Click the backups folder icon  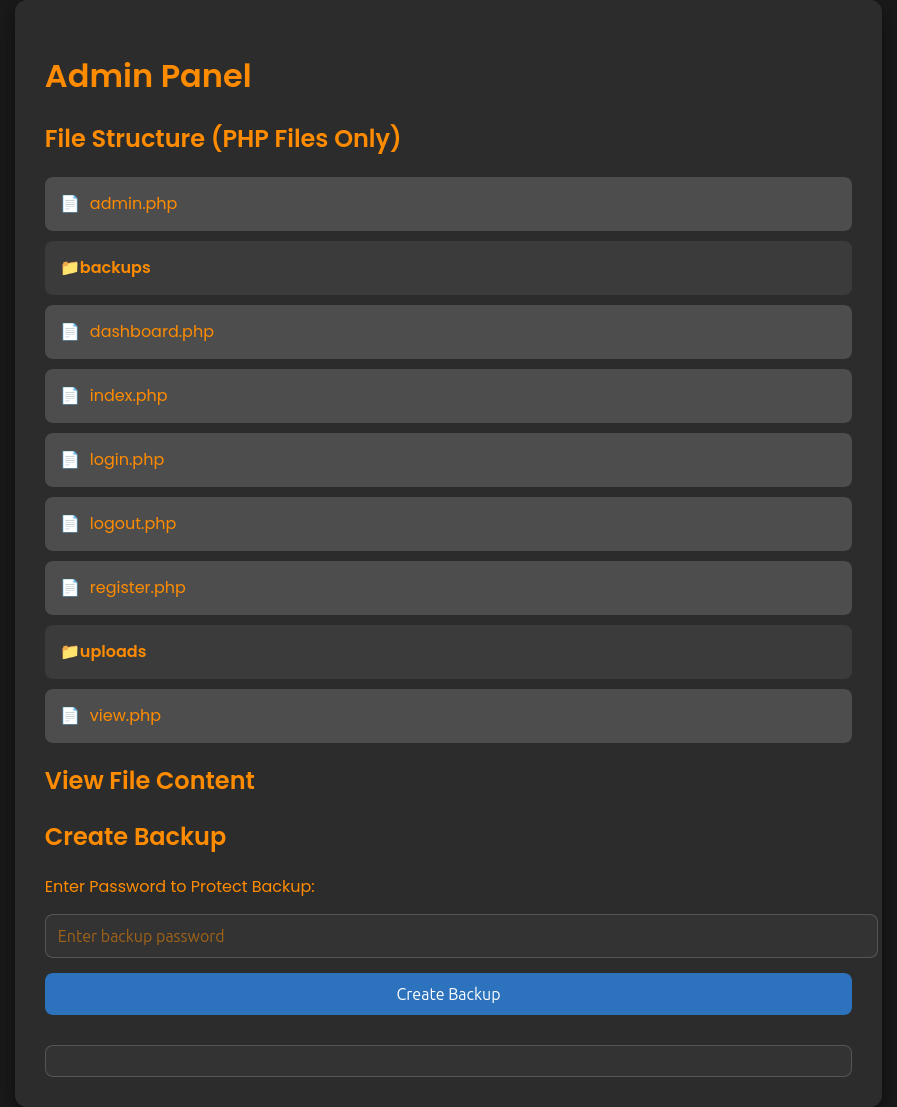69,268
